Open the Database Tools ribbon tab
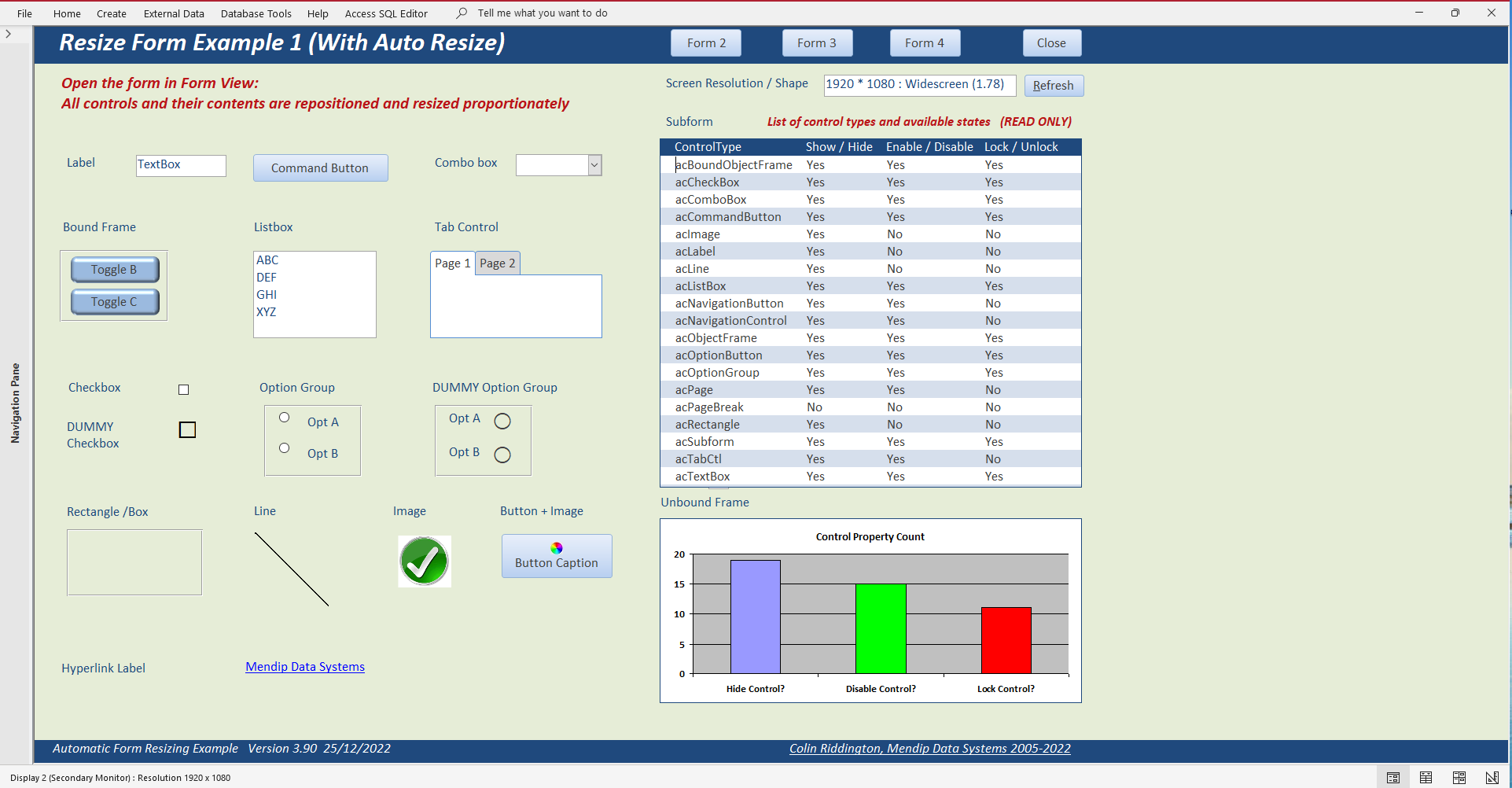Image resolution: width=1512 pixels, height=788 pixels. pos(256,13)
